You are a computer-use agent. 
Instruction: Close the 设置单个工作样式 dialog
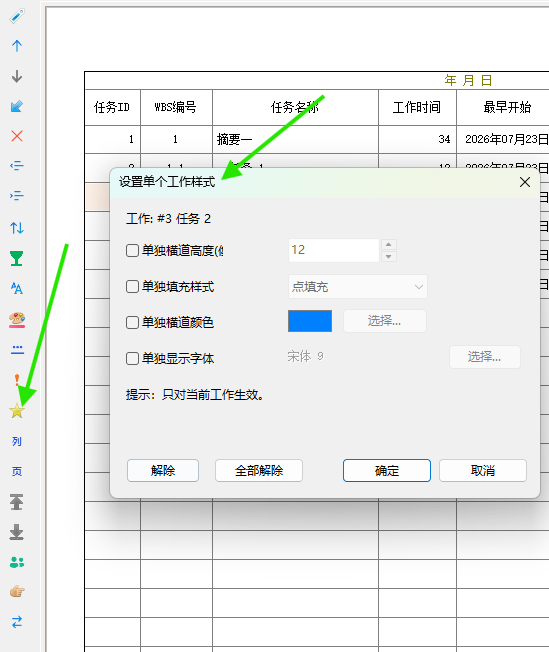525,182
